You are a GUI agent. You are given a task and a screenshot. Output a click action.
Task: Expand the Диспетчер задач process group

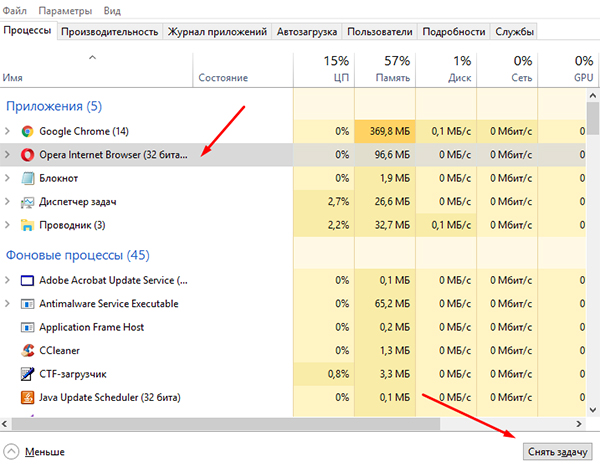[x=7, y=202]
